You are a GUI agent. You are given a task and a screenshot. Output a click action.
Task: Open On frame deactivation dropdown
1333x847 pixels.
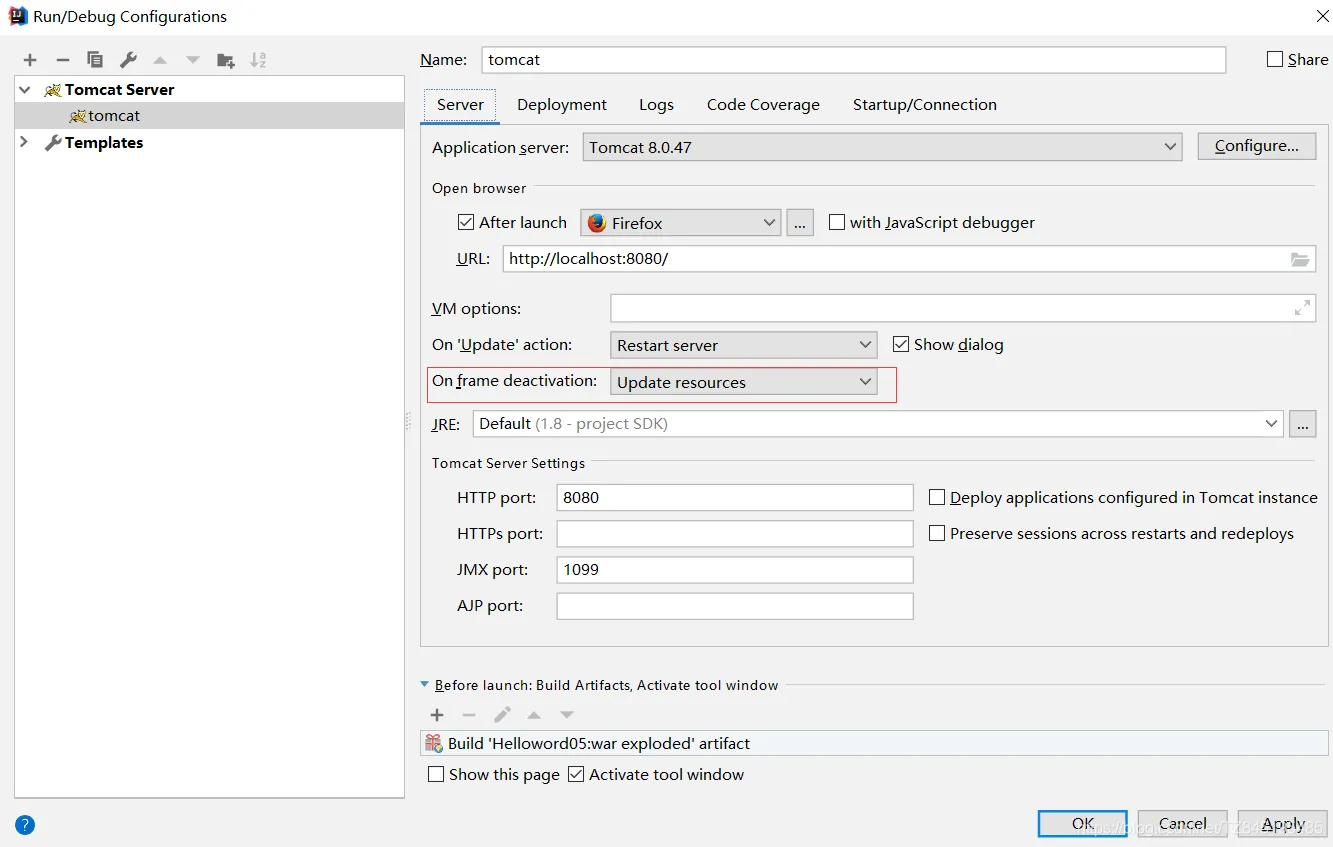pyautogui.click(x=744, y=382)
